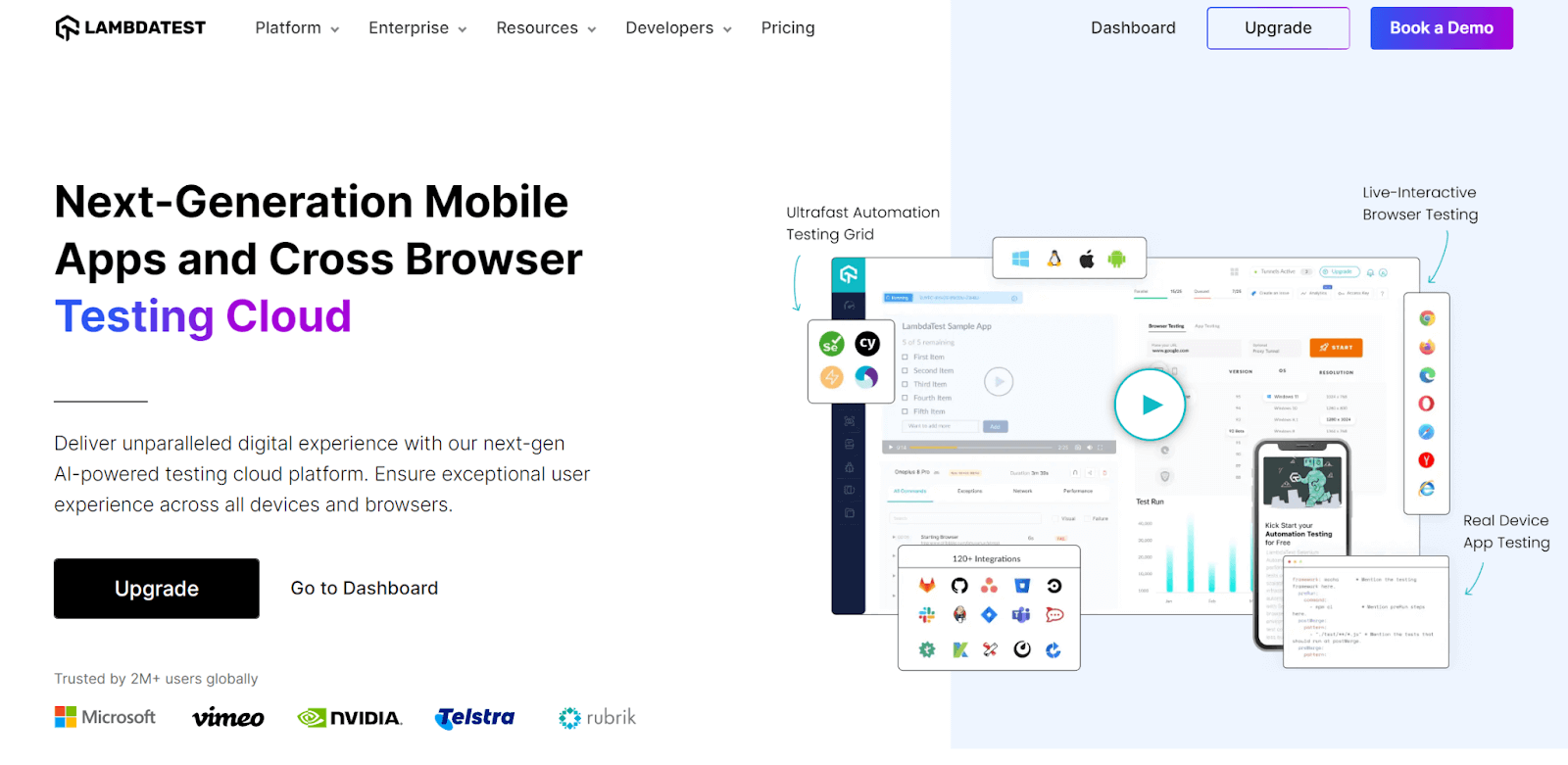
Task: Click the Windows OS icon
Action: [1020, 259]
